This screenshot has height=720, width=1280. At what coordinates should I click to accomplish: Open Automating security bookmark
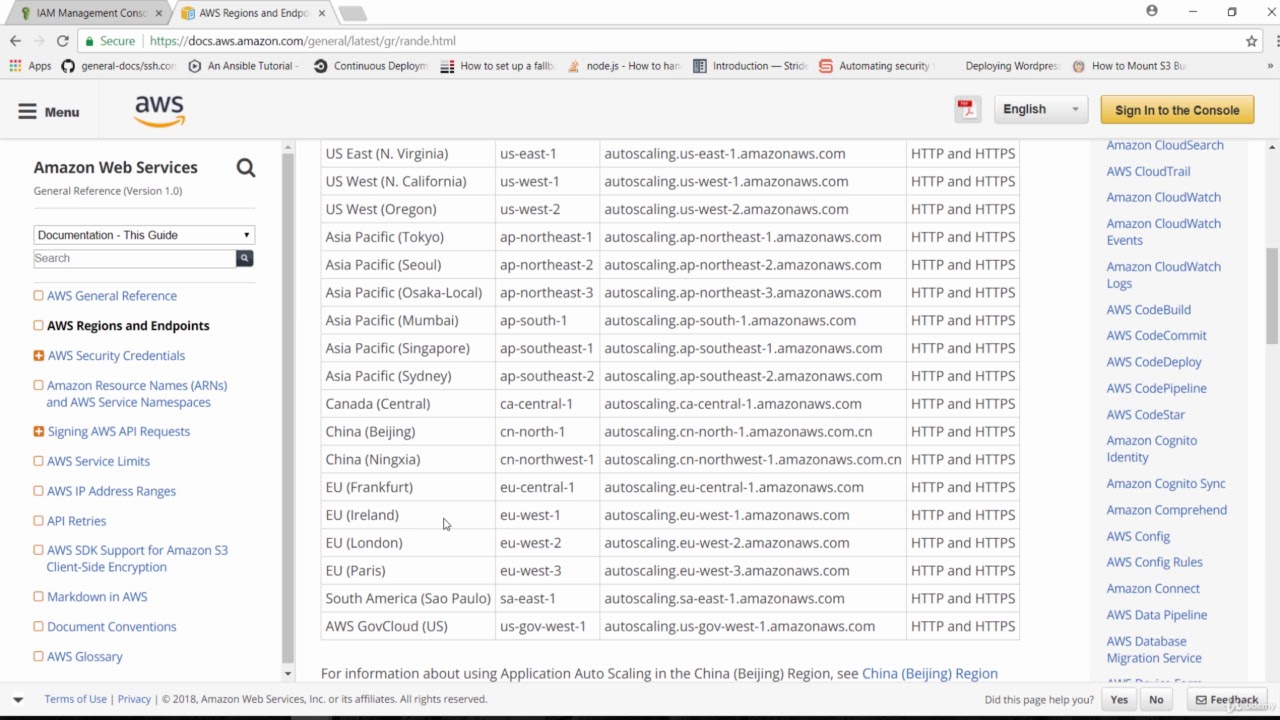875,66
